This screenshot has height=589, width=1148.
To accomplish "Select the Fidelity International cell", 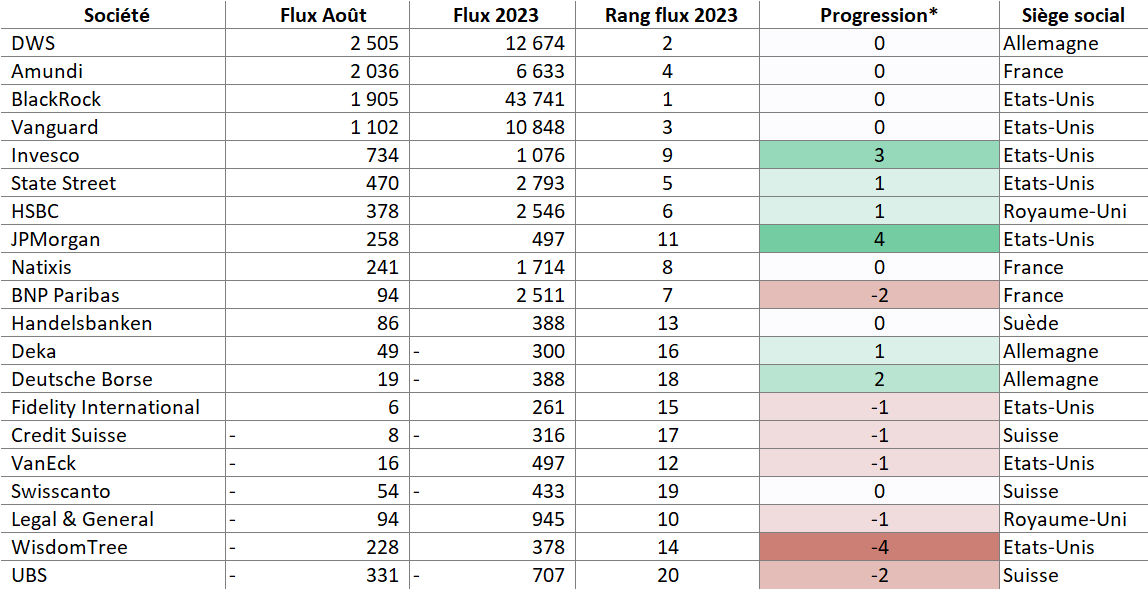I will click(113, 407).
